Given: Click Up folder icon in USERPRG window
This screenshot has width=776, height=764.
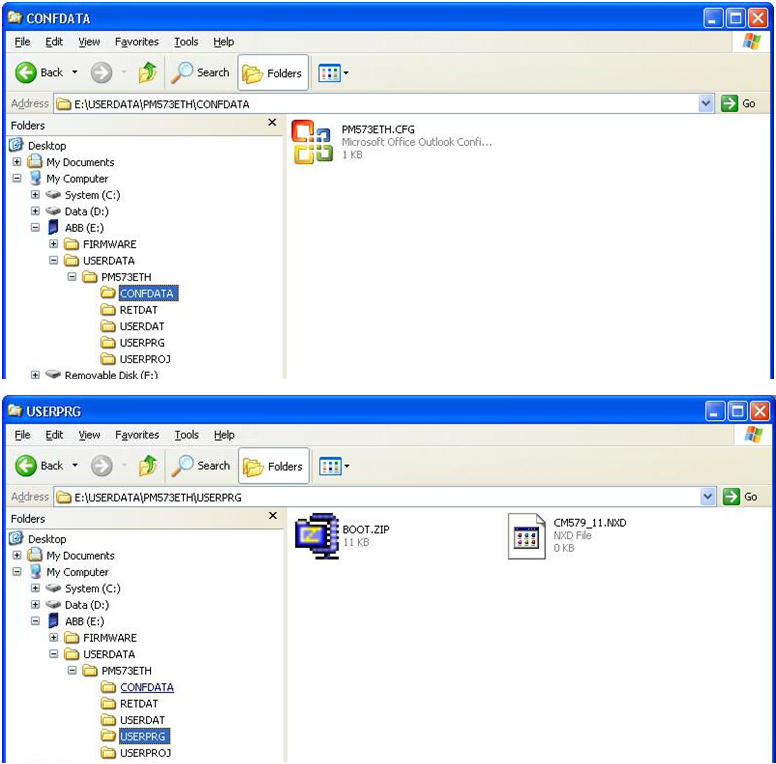Looking at the screenshot, I should tap(147, 465).
